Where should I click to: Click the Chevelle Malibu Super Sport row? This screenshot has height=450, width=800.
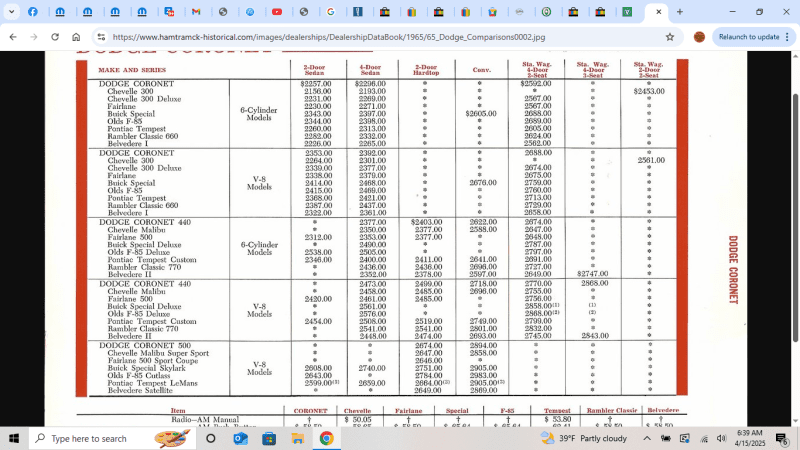point(158,353)
